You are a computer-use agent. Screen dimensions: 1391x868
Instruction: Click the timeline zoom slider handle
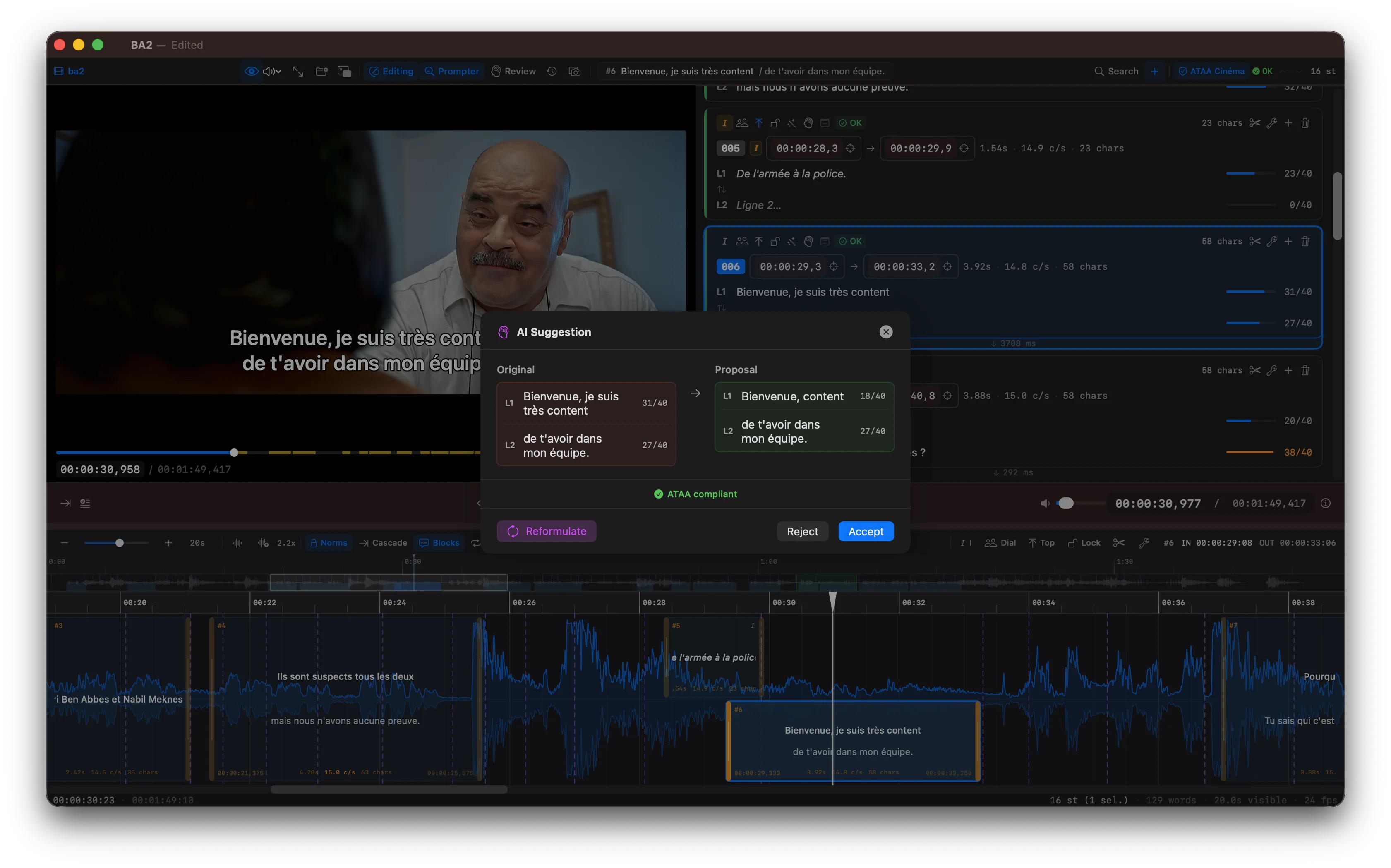(x=120, y=542)
